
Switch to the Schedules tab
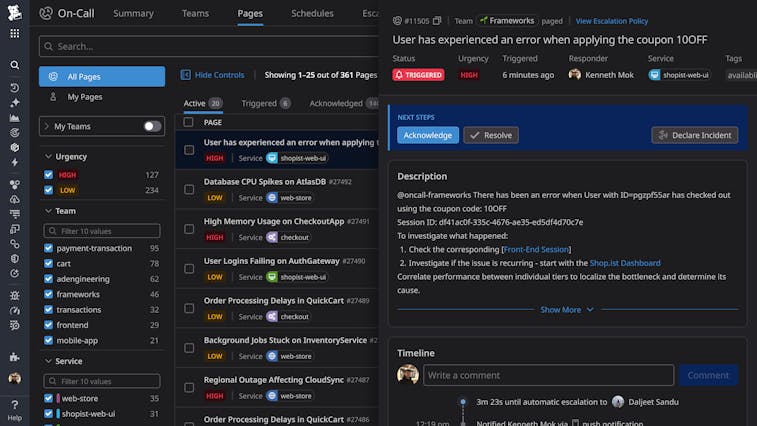click(312, 14)
